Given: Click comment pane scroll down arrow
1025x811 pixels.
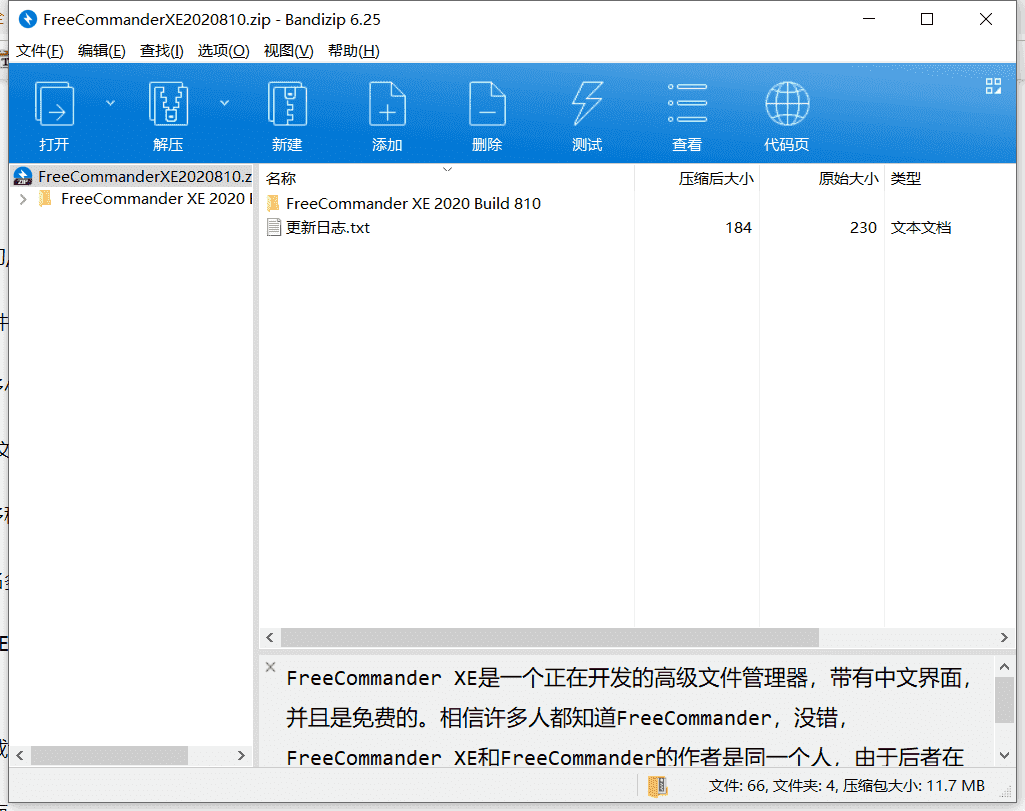Looking at the screenshot, I should click(x=1005, y=755).
